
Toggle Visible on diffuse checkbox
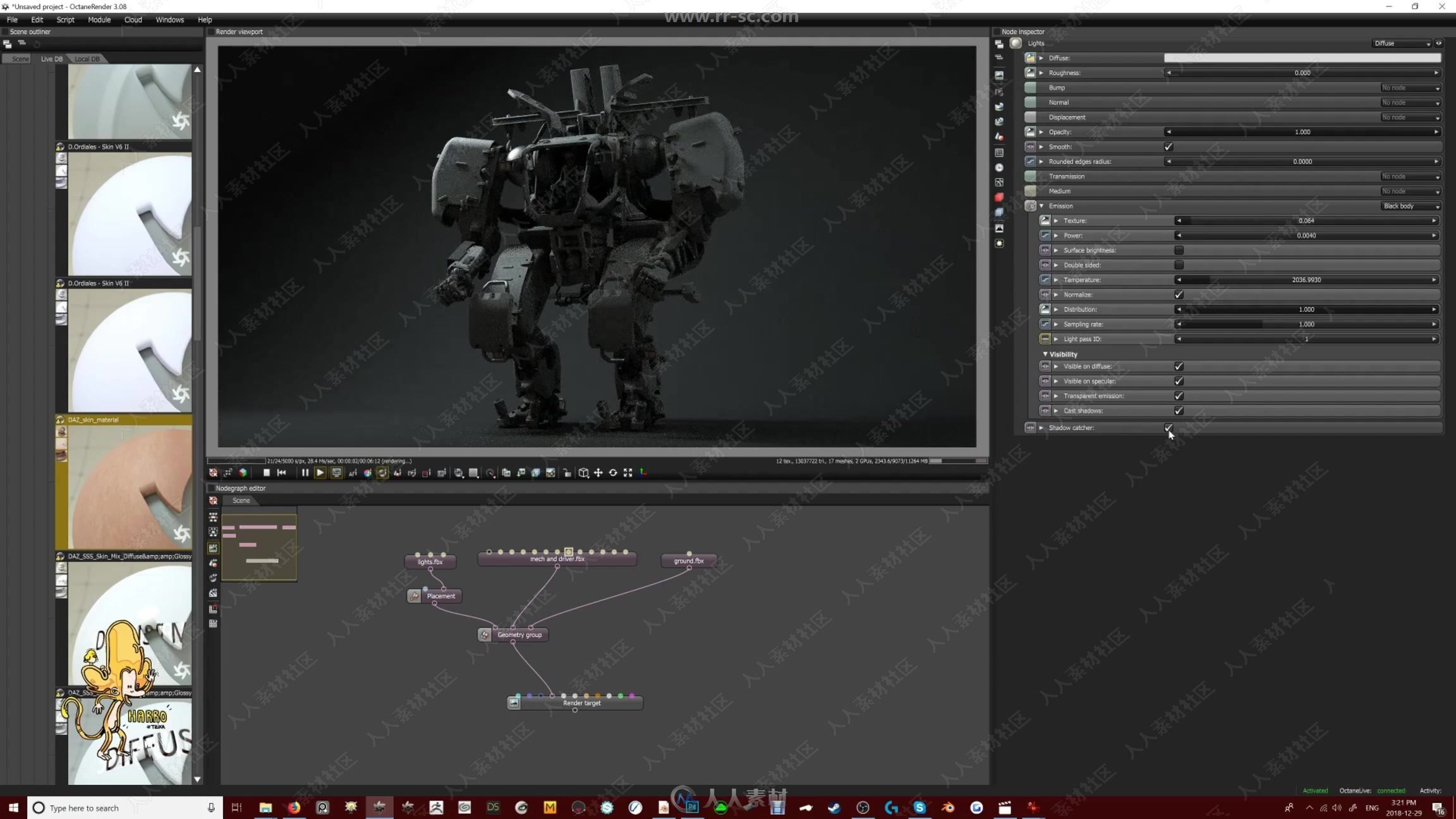[x=1178, y=366]
